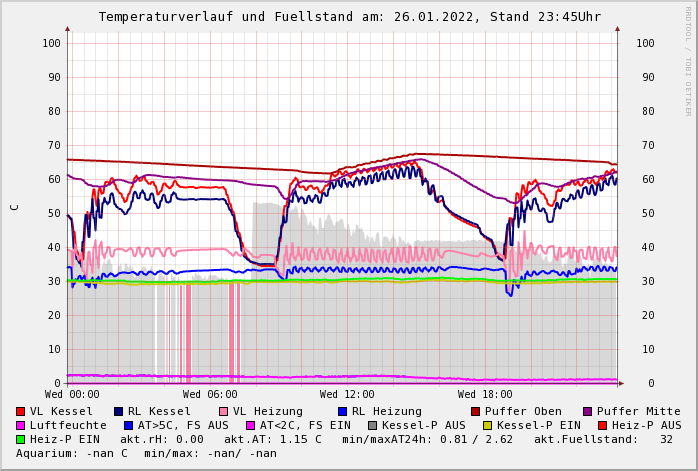Click the Wed 12:00 time axis label
This screenshot has height=471, width=698.
point(347,395)
